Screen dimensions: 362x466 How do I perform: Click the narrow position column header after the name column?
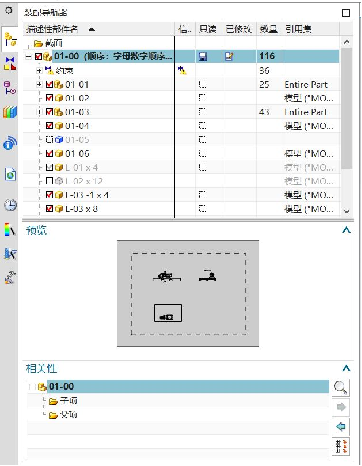[x=185, y=29]
